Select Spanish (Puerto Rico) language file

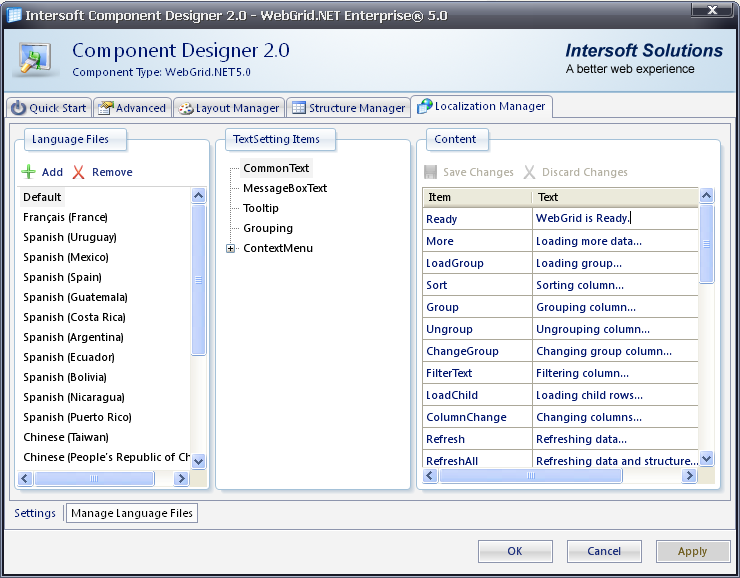[77, 417]
